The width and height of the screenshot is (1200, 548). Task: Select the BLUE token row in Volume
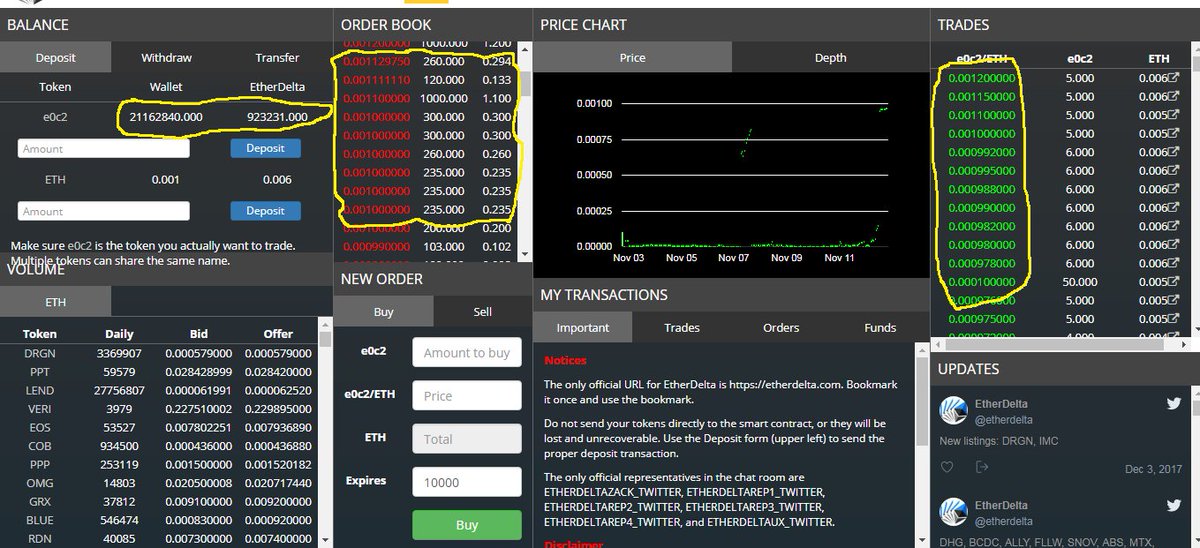click(160, 521)
